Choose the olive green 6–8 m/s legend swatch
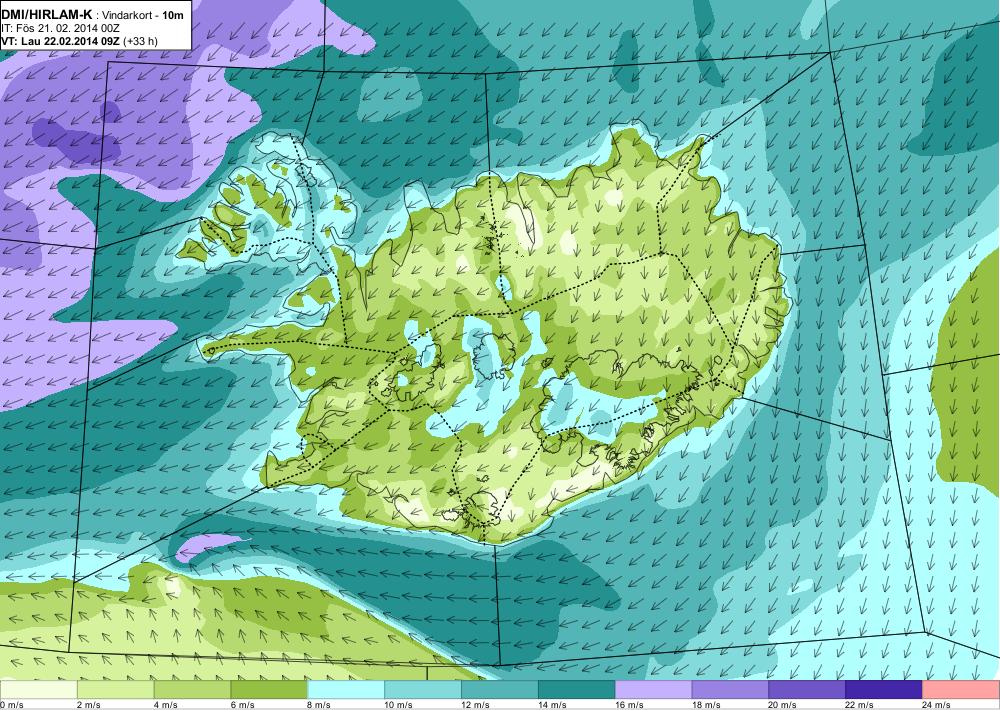This screenshot has height=710, width=1000. pos(268,690)
